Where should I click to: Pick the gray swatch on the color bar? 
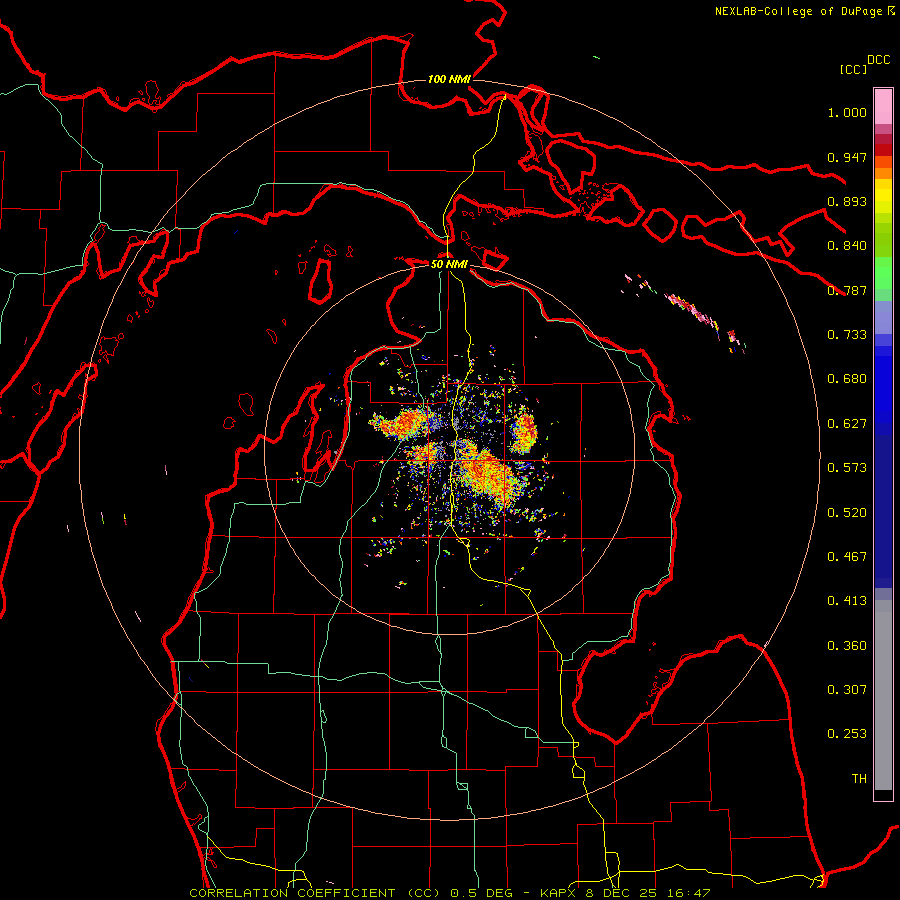click(883, 695)
